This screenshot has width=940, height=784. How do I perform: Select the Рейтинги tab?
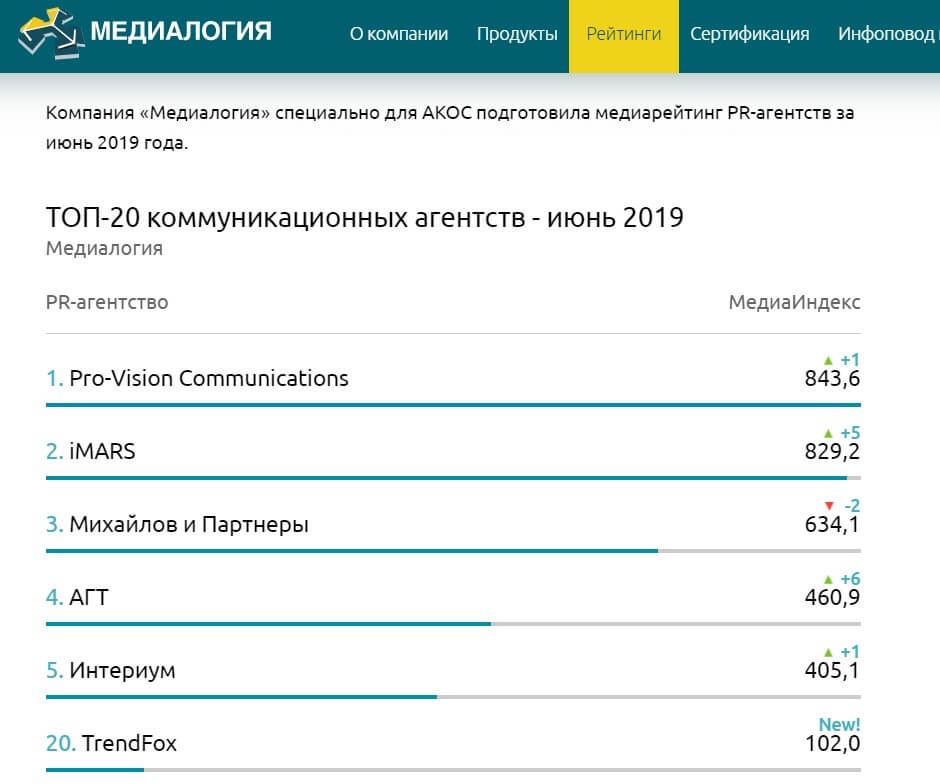tap(623, 36)
